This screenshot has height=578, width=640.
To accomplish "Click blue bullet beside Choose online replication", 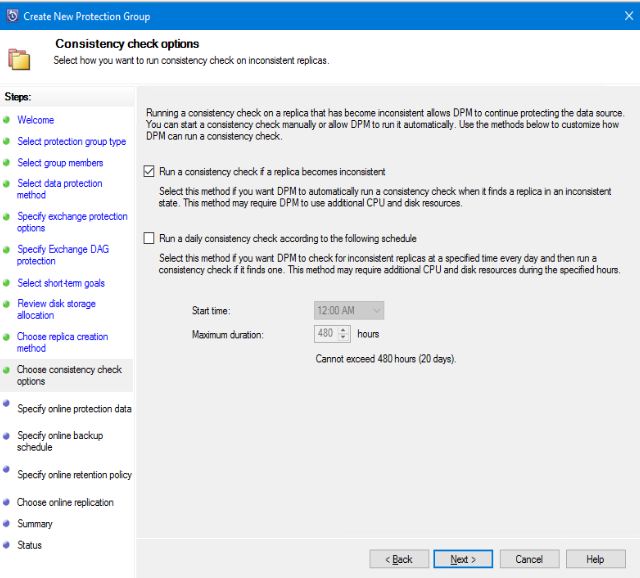I will (x=7, y=502).
